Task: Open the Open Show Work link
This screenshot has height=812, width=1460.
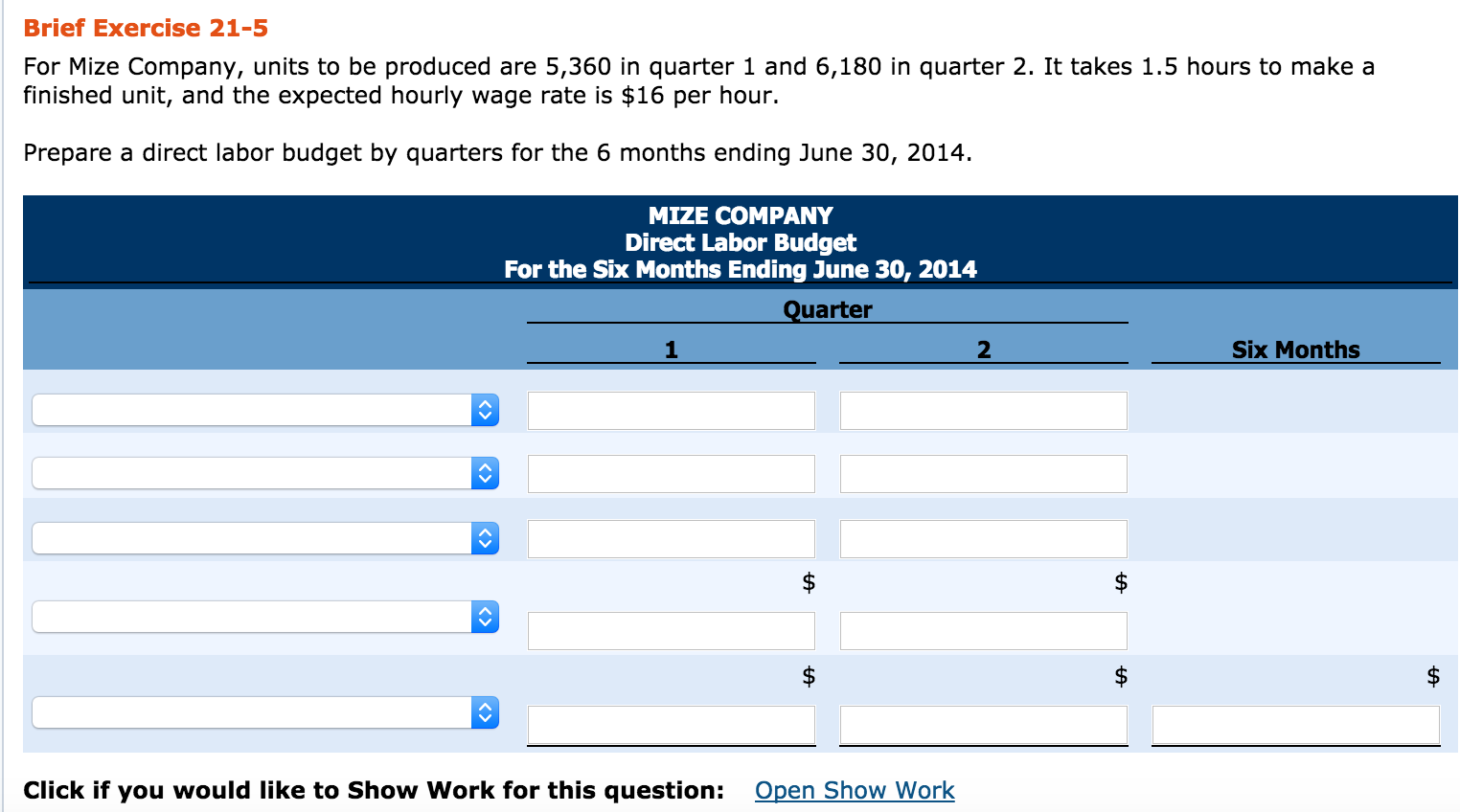Action: [x=855, y=790]
